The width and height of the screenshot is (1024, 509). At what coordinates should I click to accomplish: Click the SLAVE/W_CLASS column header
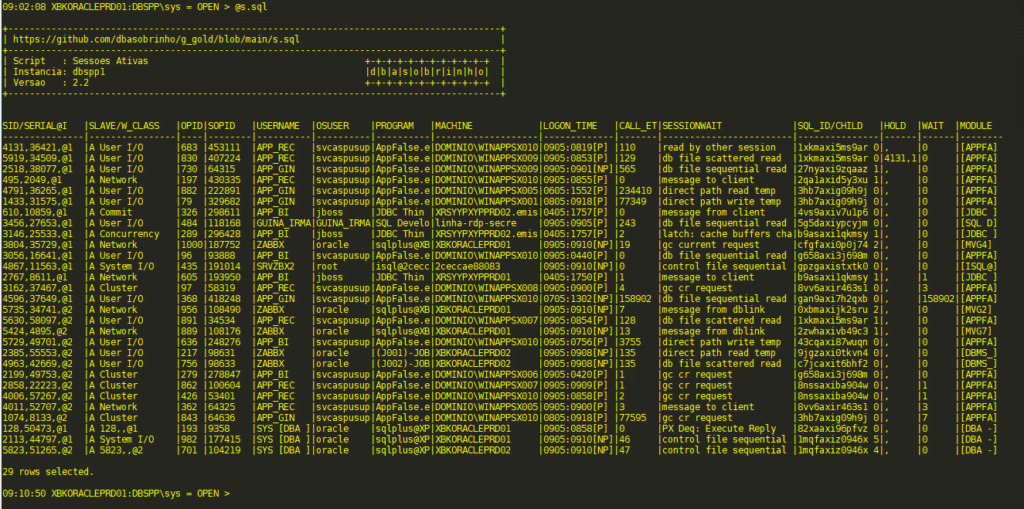tap(123, 125)
